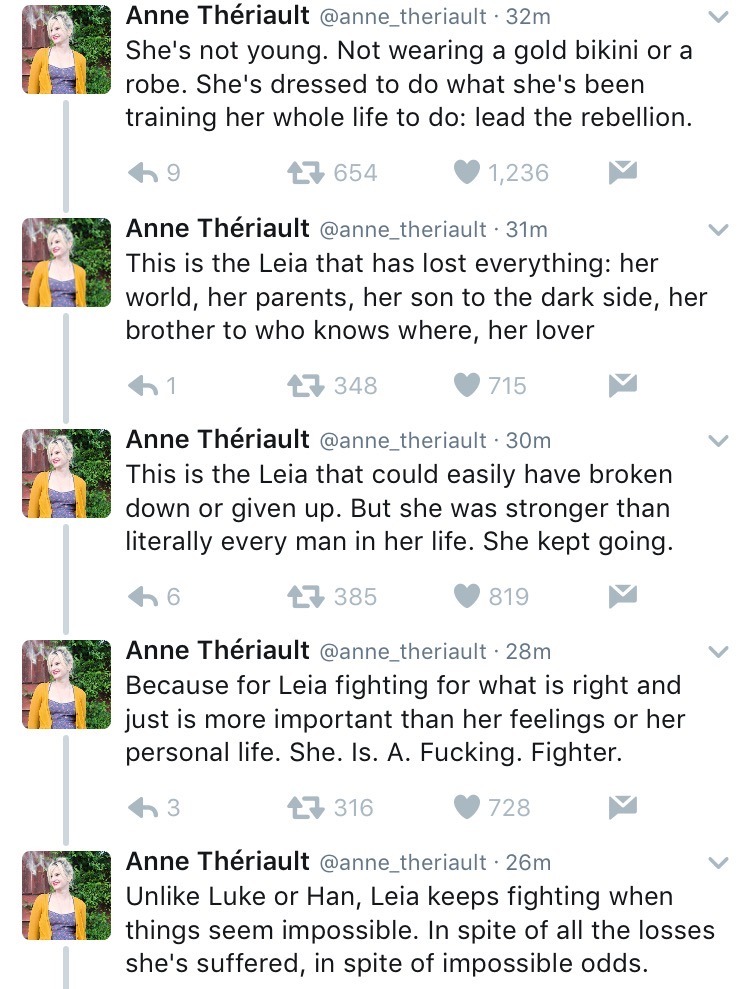
Task: Open the profile photo on the 26m tweet
Action: (x=66, y=895)
